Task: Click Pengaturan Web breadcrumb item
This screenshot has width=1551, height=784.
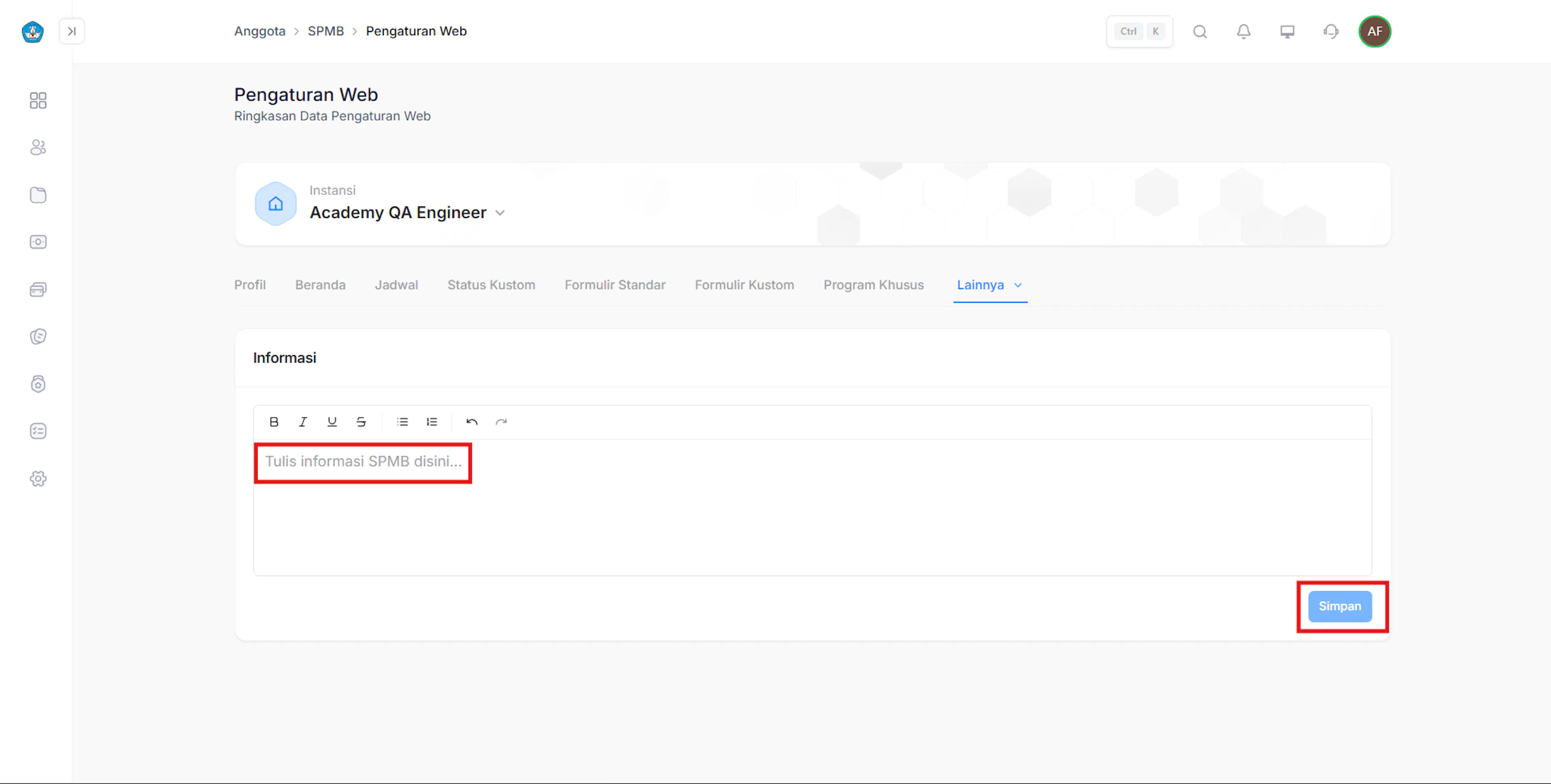Action: pos(416,31)
